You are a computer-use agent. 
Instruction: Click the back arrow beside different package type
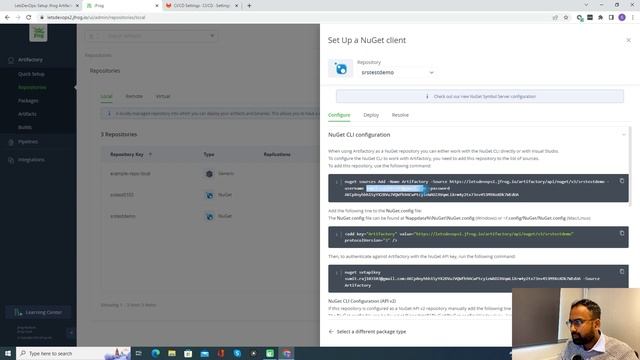click(x=331, y=331)
